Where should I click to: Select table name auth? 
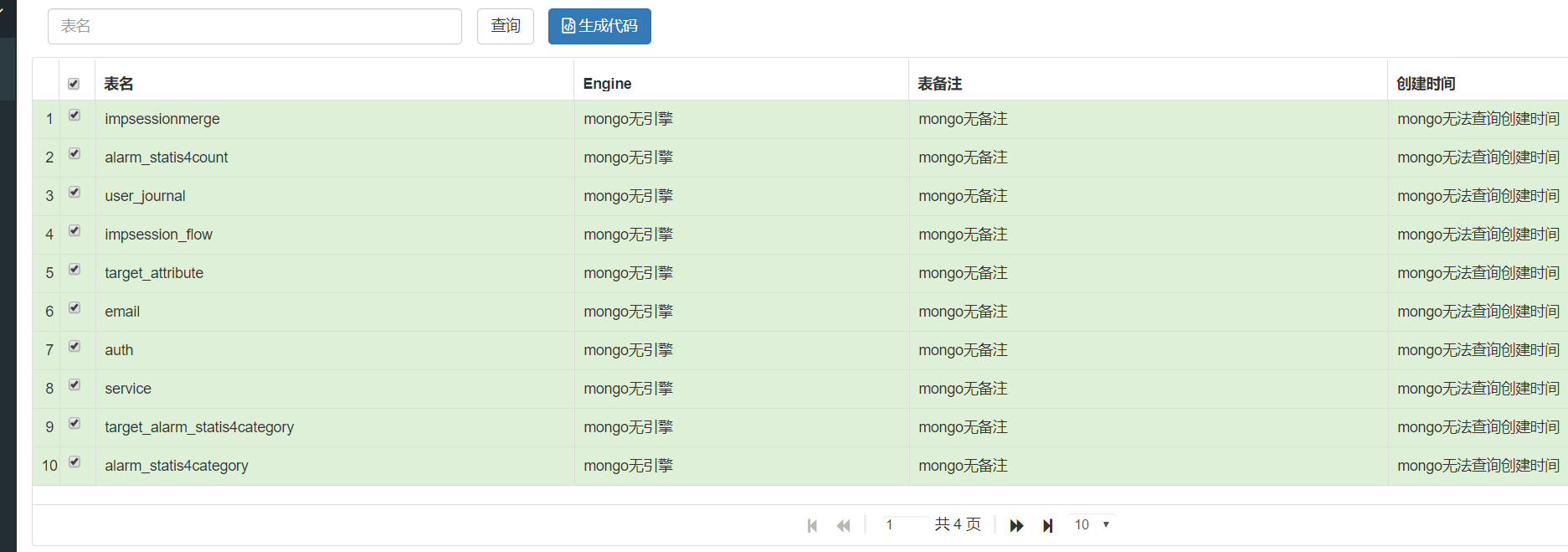[119, 350]
